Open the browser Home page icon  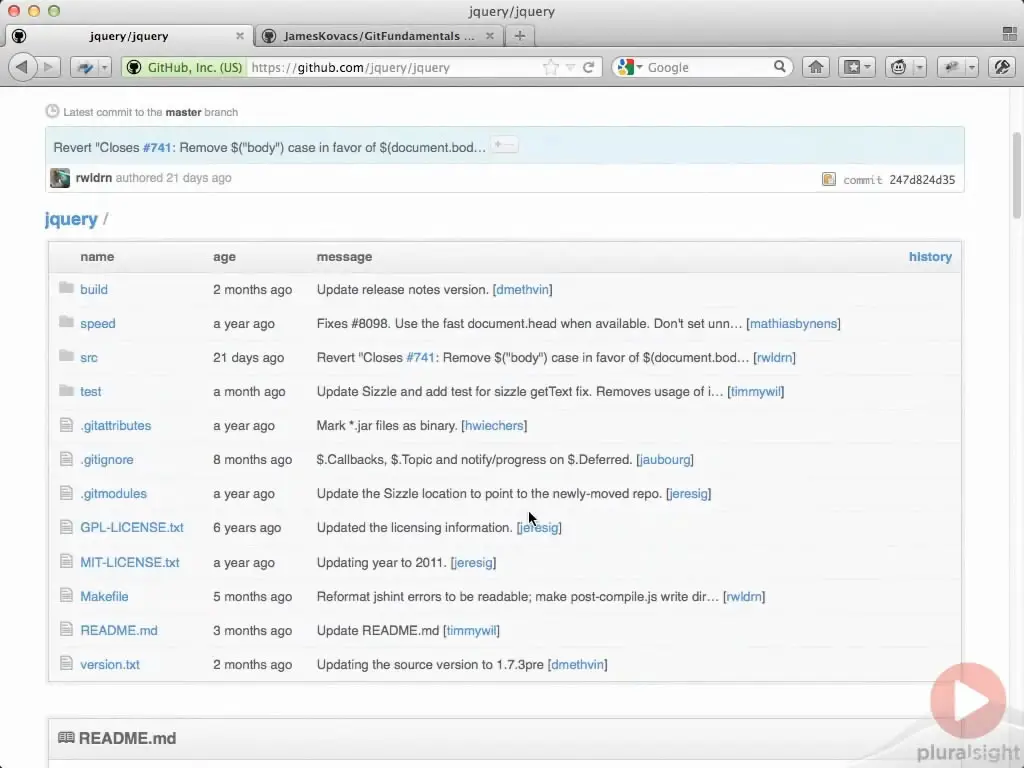point(816,67)
